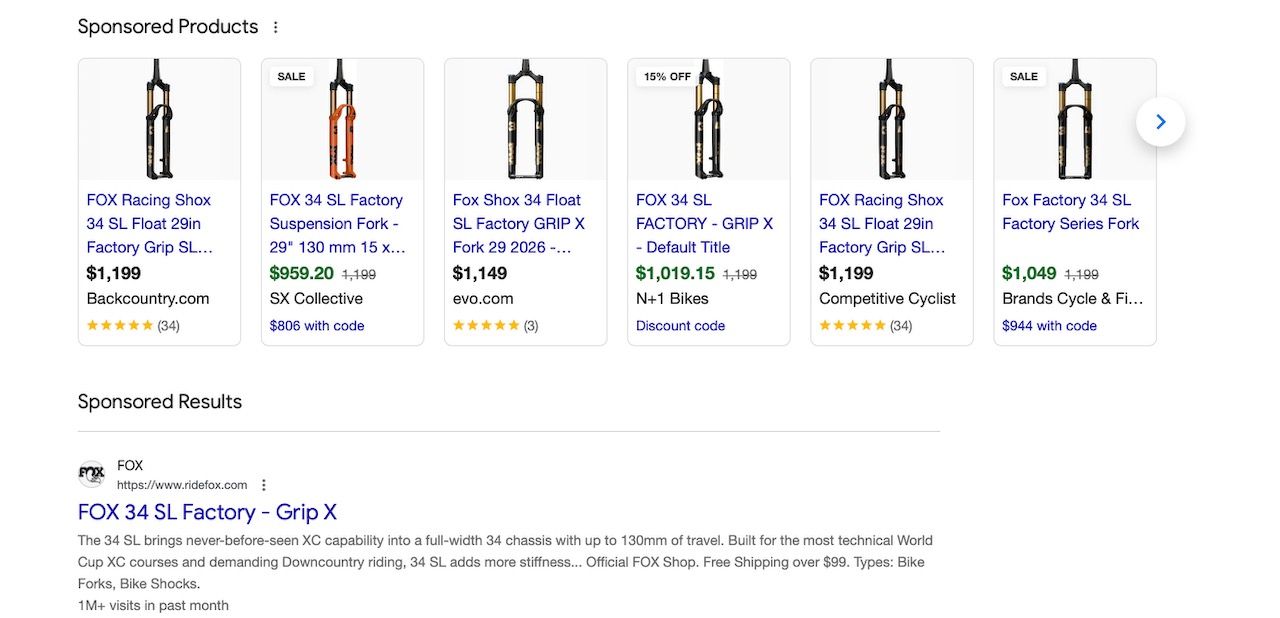Open orange FOX 34 SL fork image

342,120
